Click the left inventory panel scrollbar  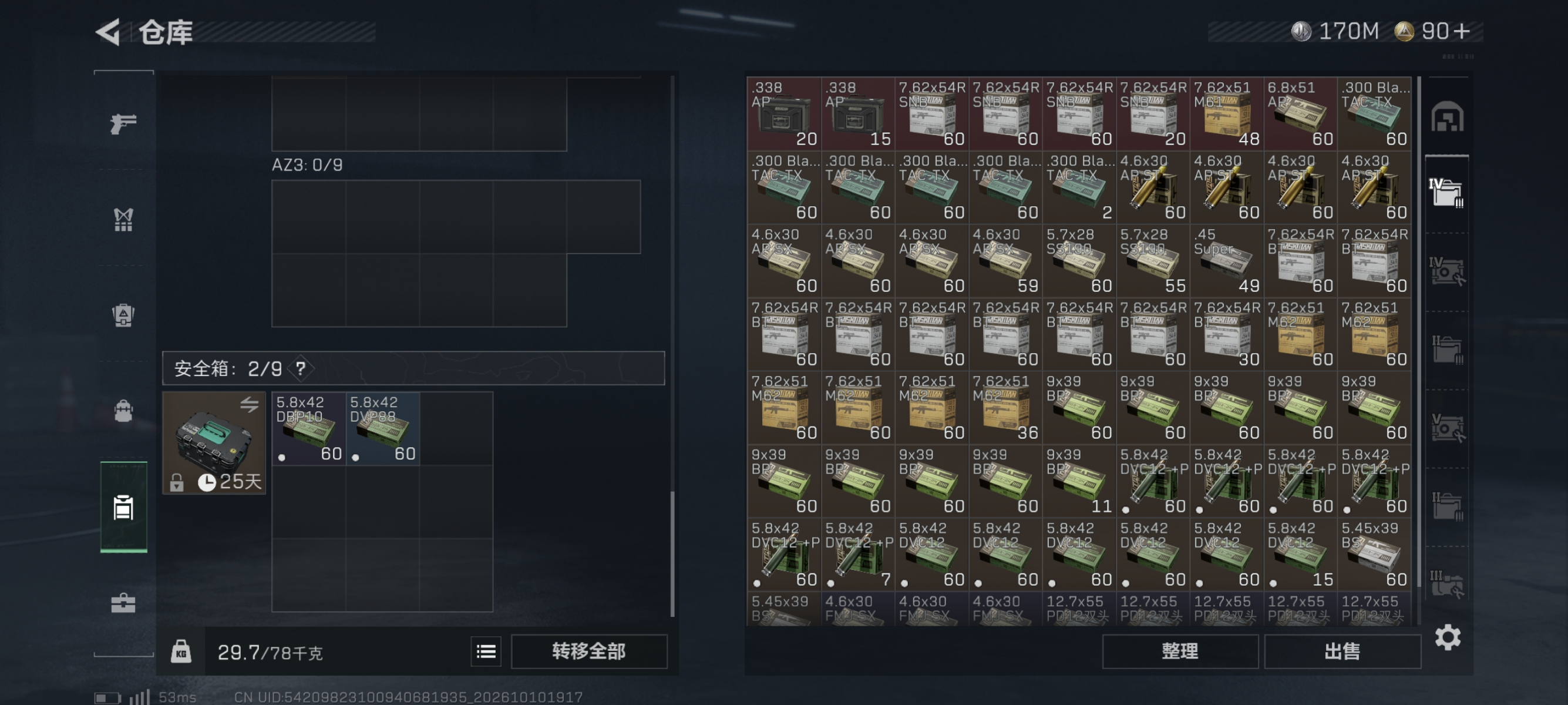672,554
